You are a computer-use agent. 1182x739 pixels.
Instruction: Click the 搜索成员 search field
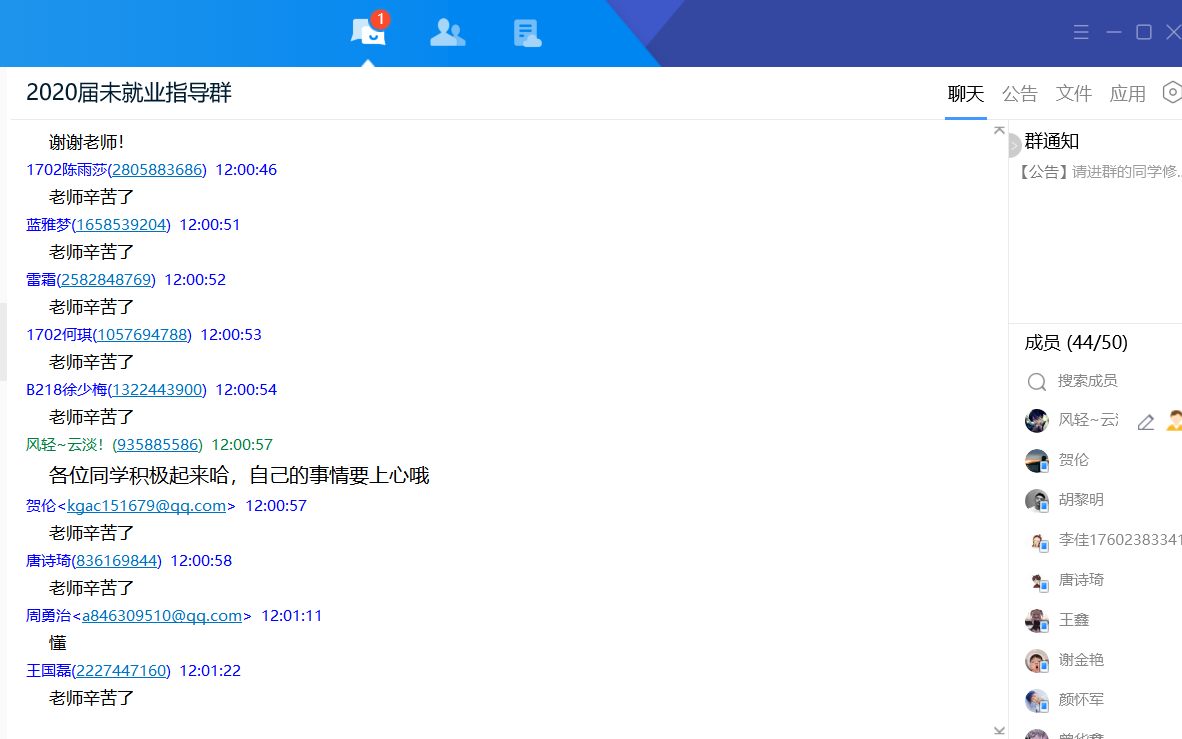pyautogui.click(x=1100, y=381)
